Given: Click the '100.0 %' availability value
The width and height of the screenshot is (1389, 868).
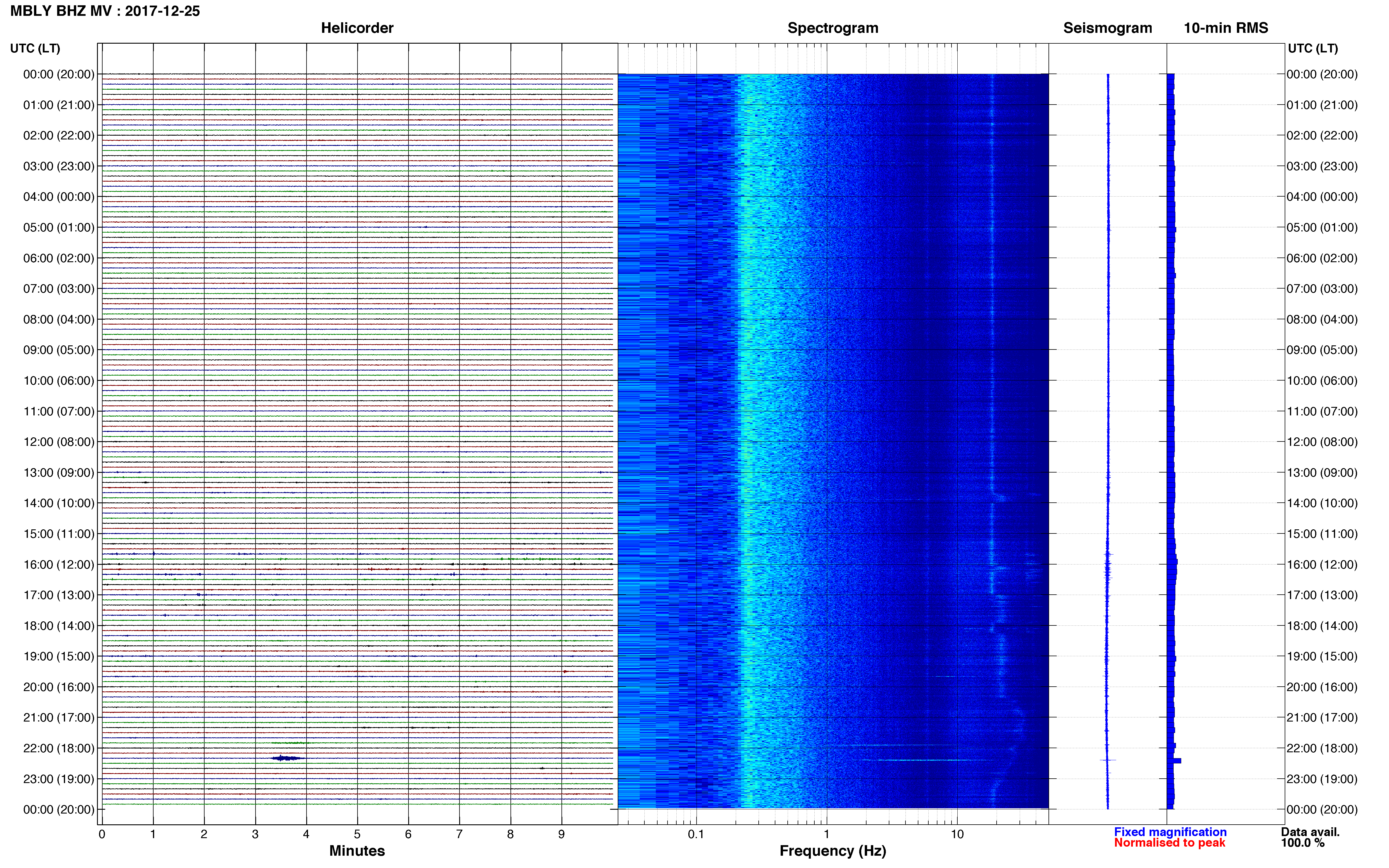Looking at the screenshot, I should [1302, 843].
